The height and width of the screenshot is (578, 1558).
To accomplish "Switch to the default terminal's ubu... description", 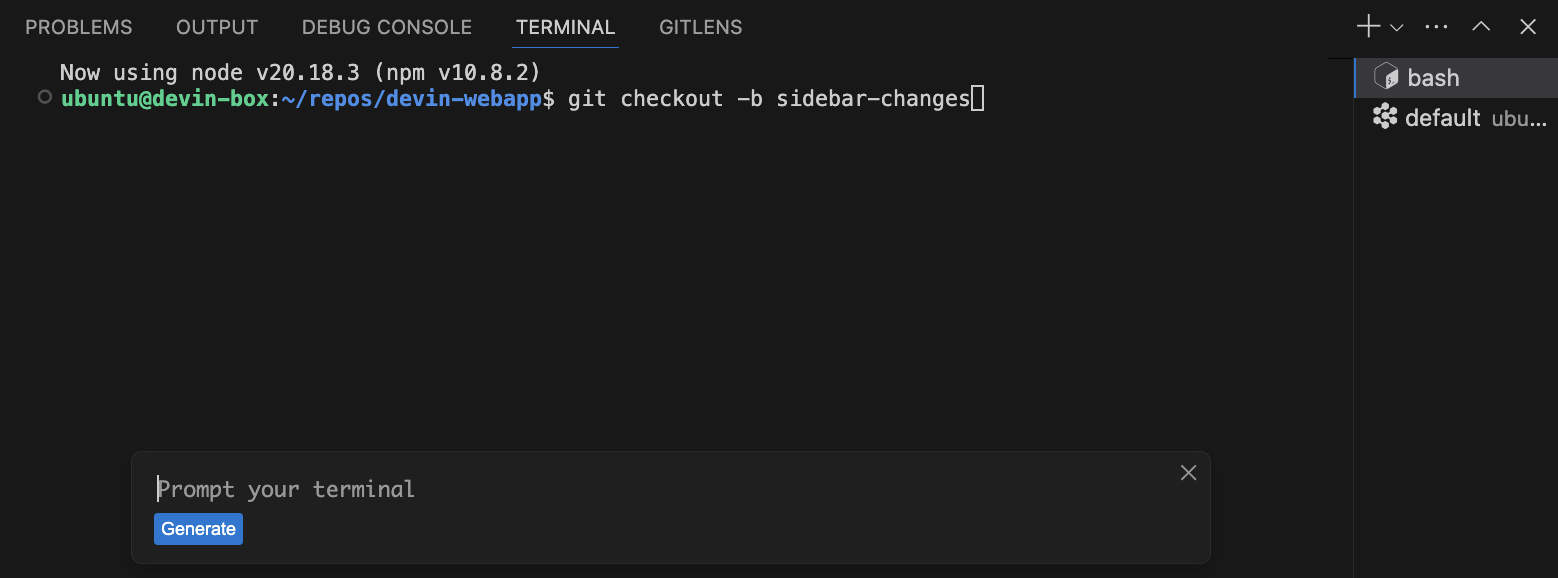I will tap(1519, 119).
